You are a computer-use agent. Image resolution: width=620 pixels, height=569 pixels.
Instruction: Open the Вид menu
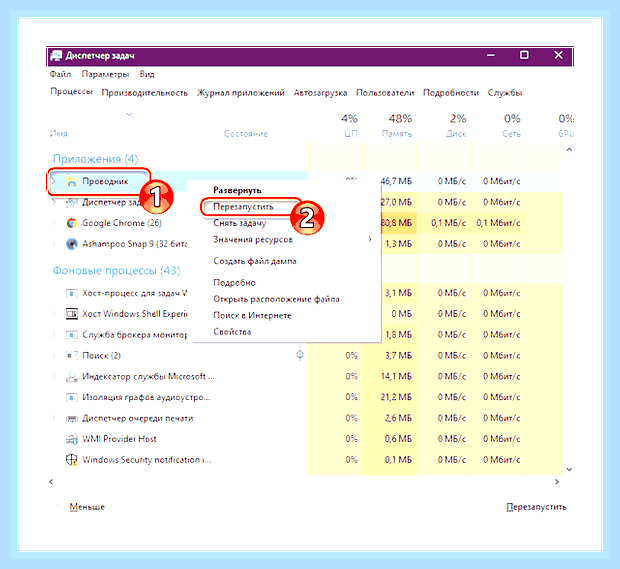147,74
